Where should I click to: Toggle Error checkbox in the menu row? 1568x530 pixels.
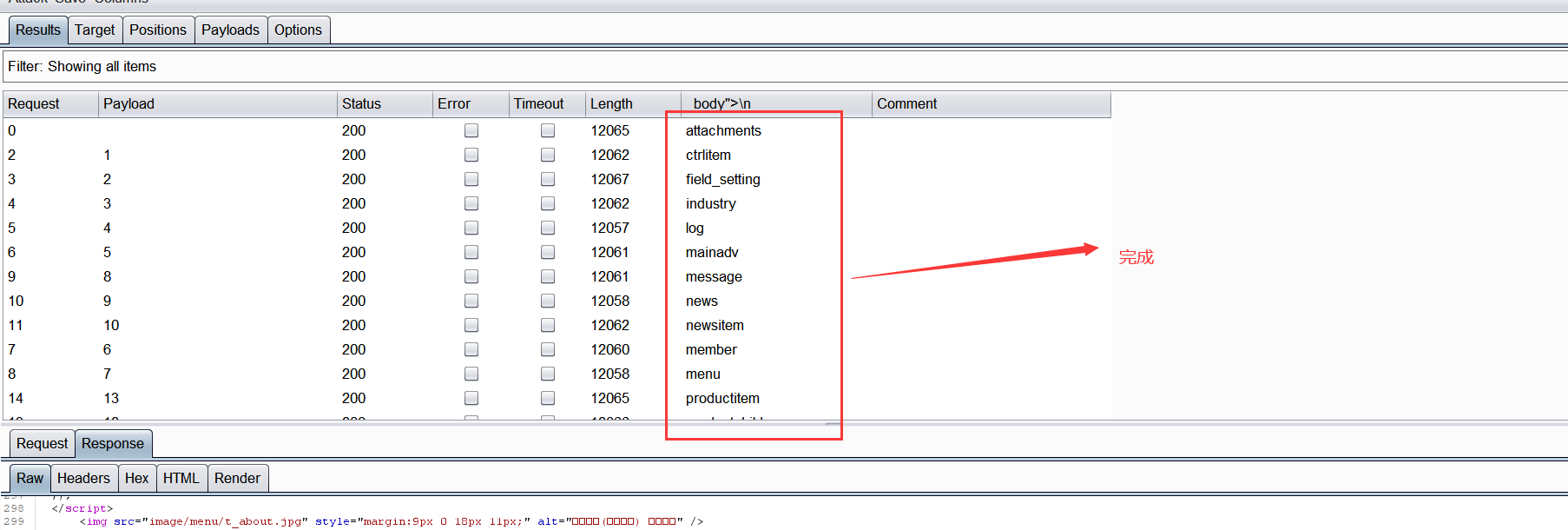(x=471, y=374)
